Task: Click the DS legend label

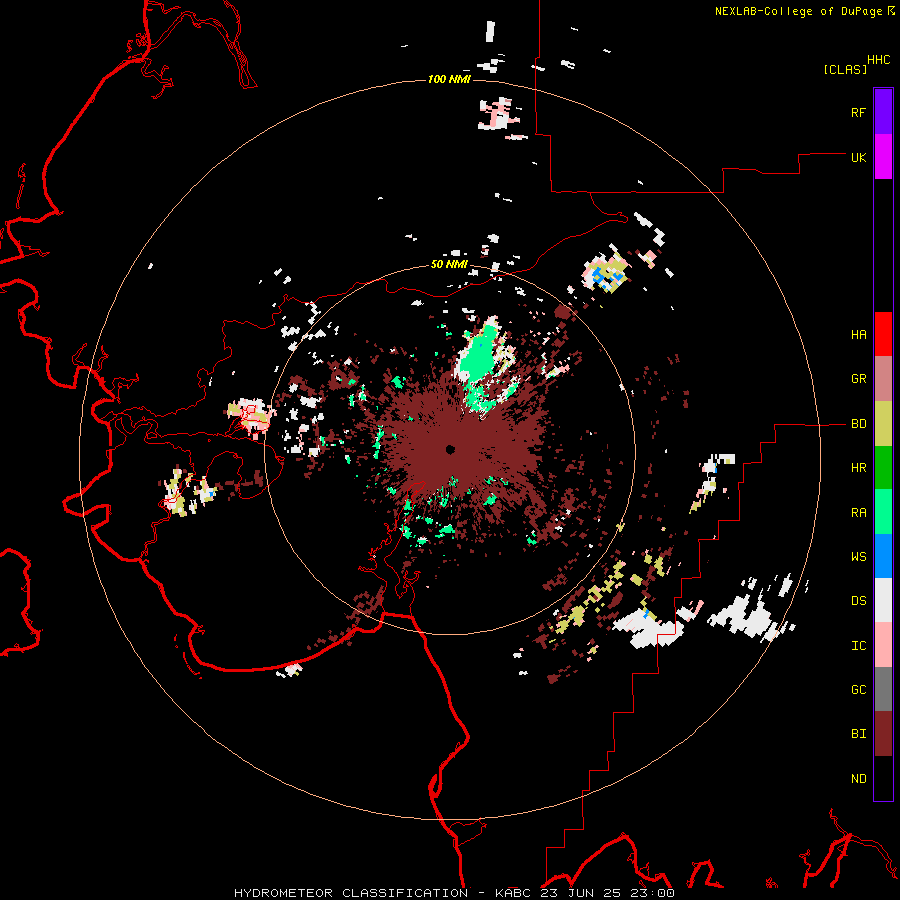Action: (858, 601)
